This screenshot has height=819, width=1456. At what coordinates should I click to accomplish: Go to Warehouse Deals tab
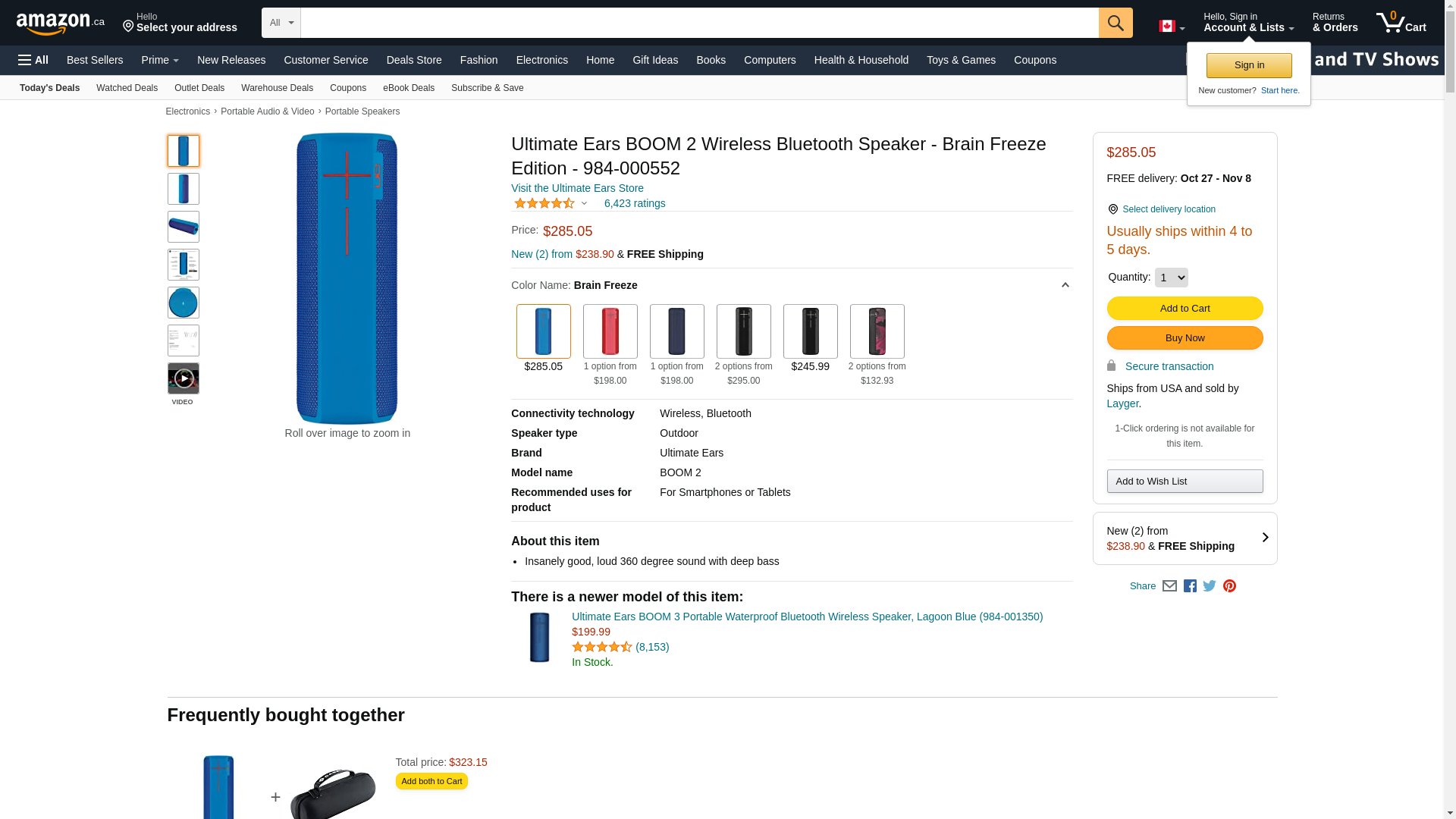pyautogui.click(x=277, y=88)
